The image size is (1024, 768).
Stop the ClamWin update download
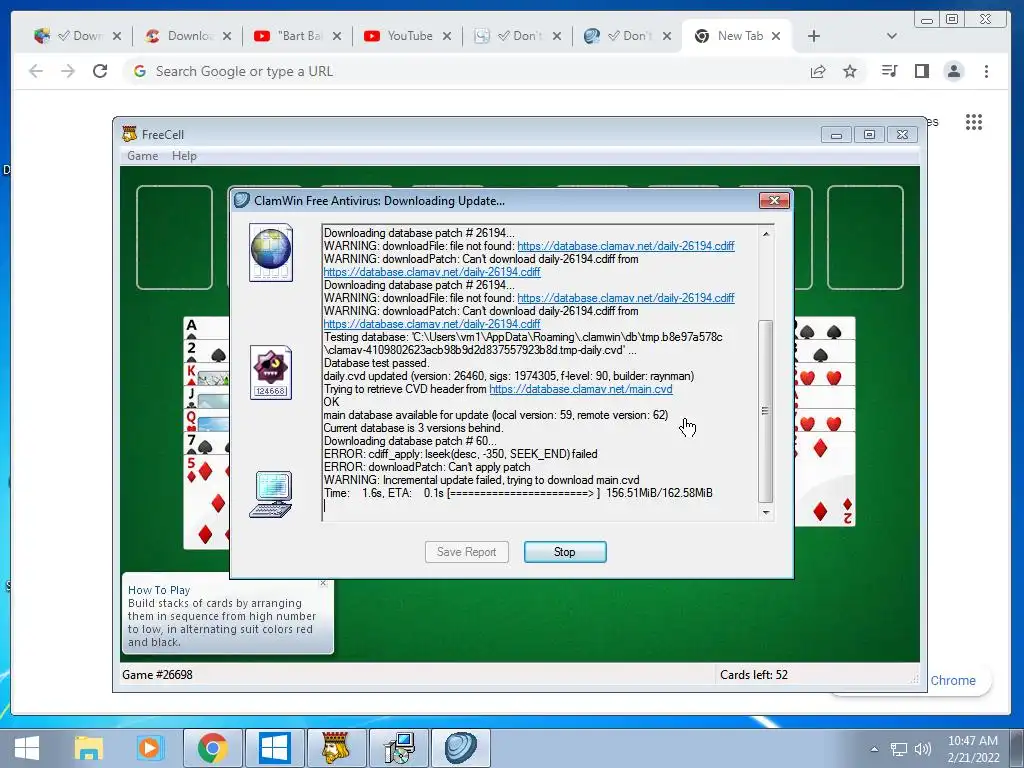pos(565,552)
